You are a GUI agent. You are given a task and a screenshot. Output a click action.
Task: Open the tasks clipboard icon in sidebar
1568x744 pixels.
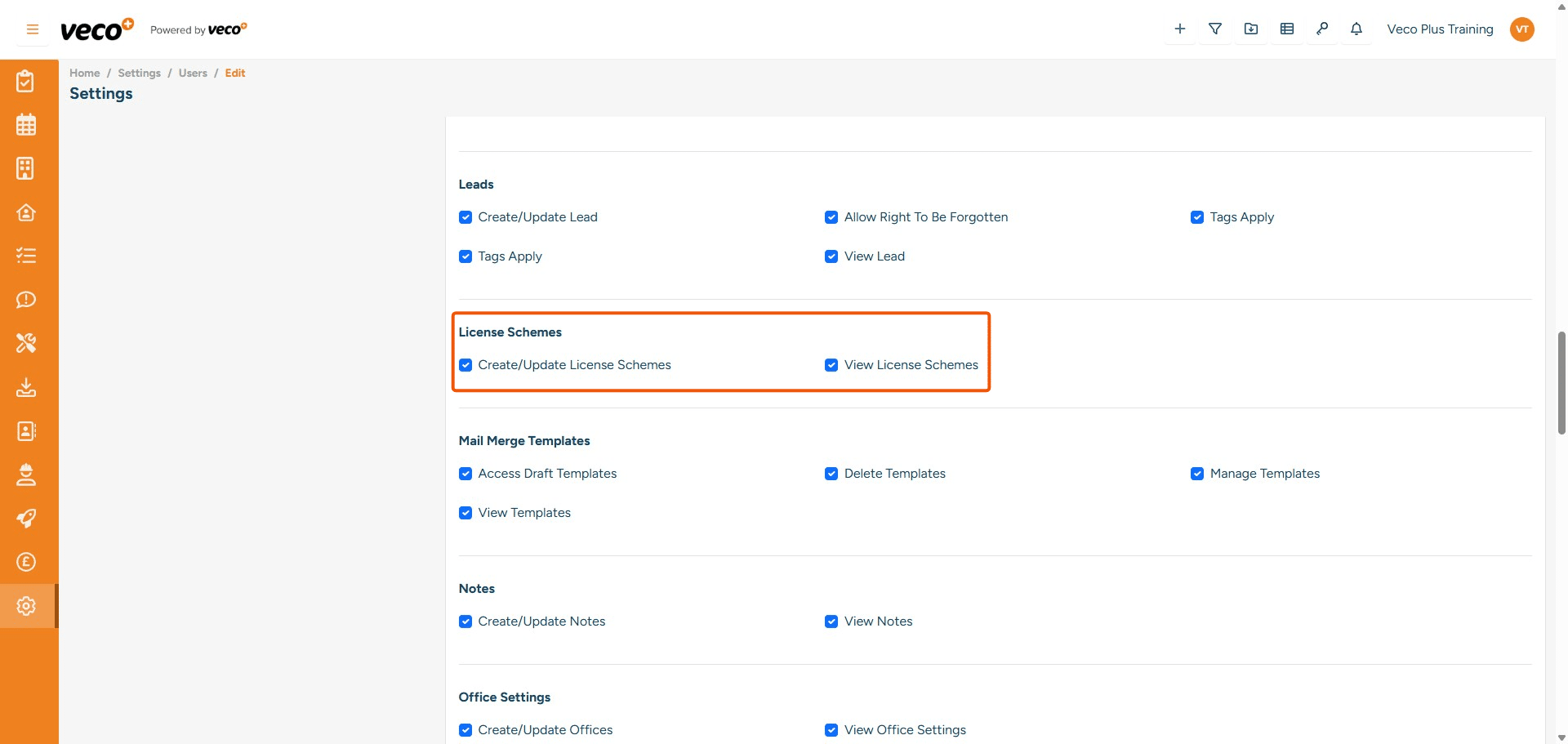click(x=27, y=81)
